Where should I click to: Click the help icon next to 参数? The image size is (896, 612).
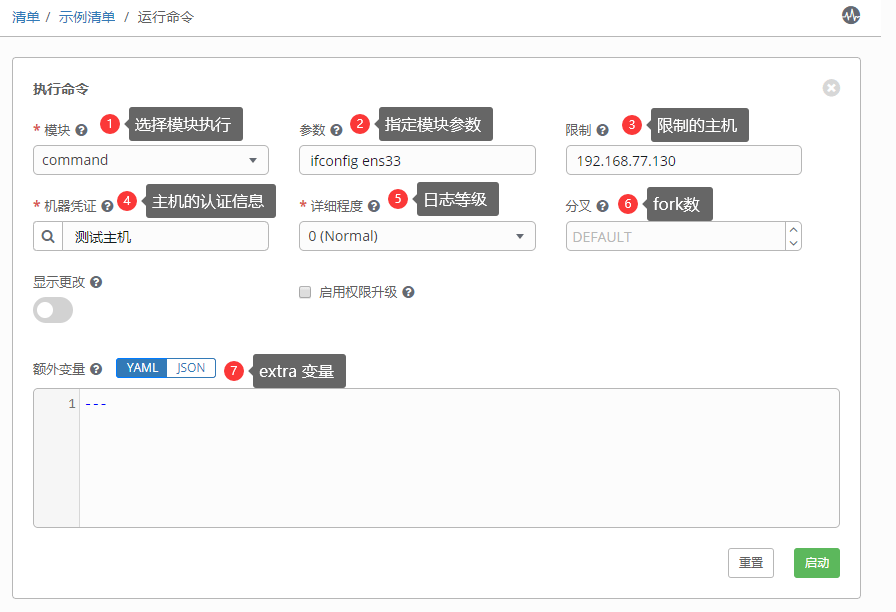coord(336,130)
